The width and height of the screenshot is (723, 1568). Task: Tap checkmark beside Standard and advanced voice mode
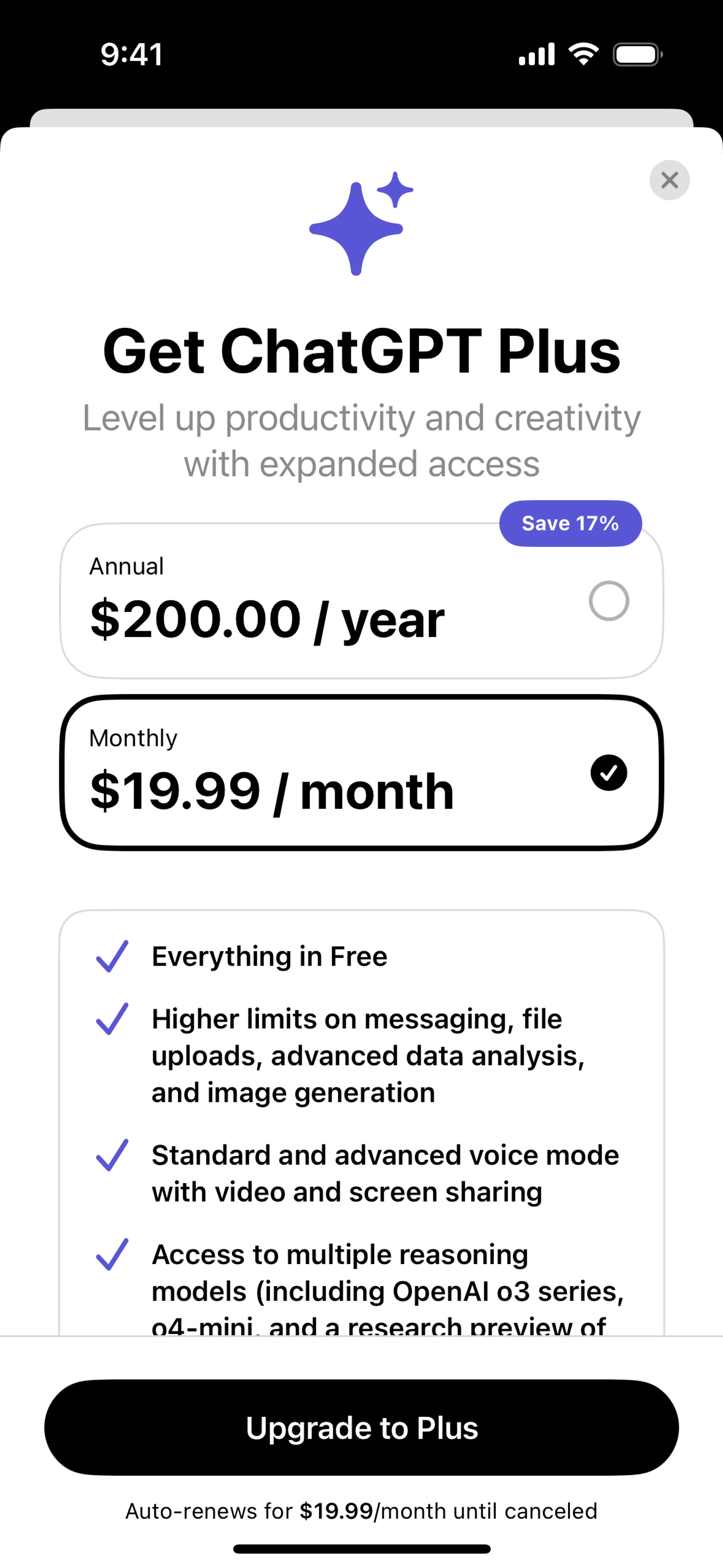pyautogui.click(x=112, y=1155)
